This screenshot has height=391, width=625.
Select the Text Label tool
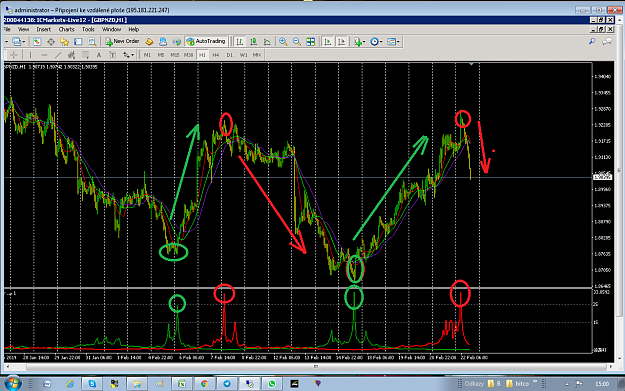coord(112,55)
